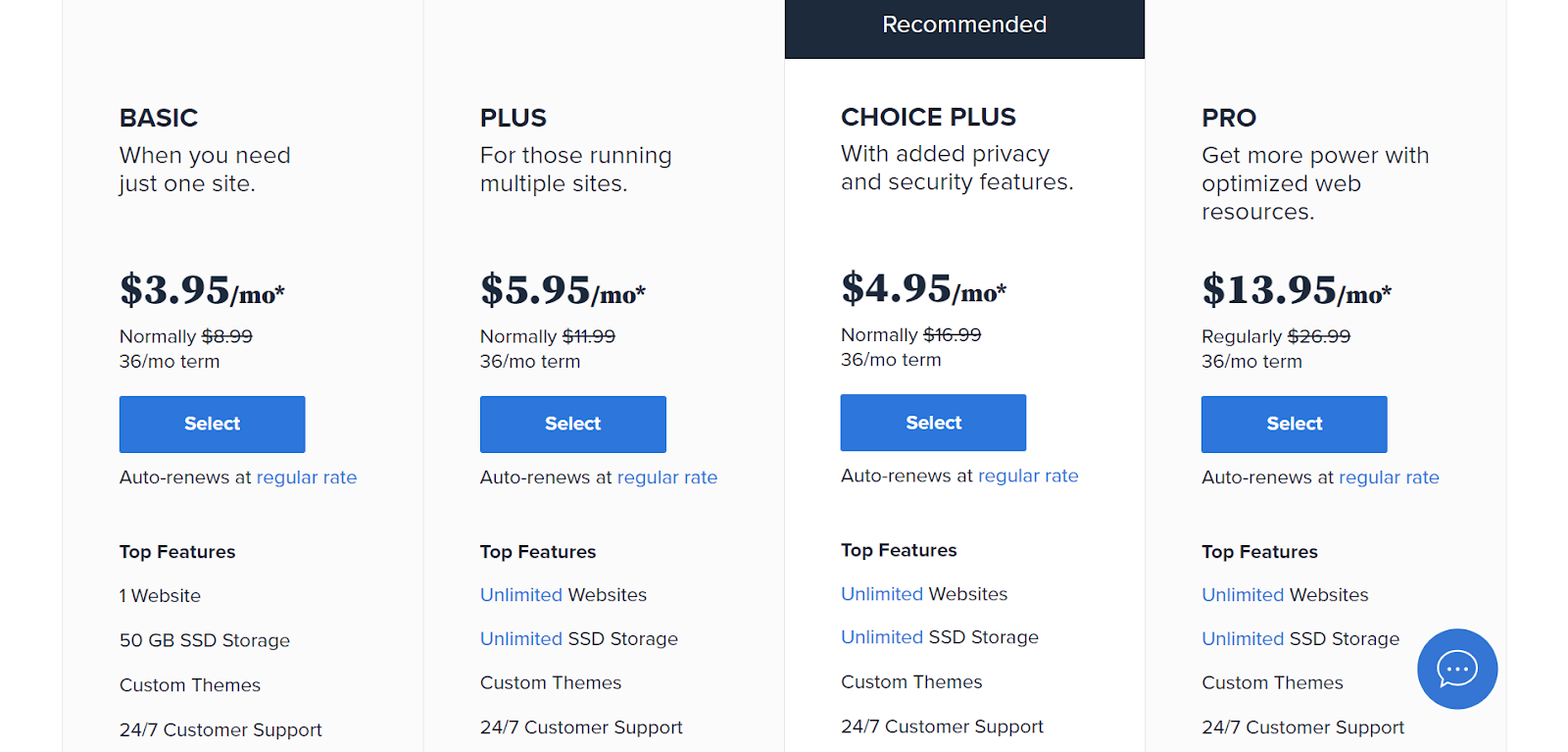Viewport: 1568px width, 752px height.
Task: Choose the Choice Plus plan Select button
Action: coord(933,423)
